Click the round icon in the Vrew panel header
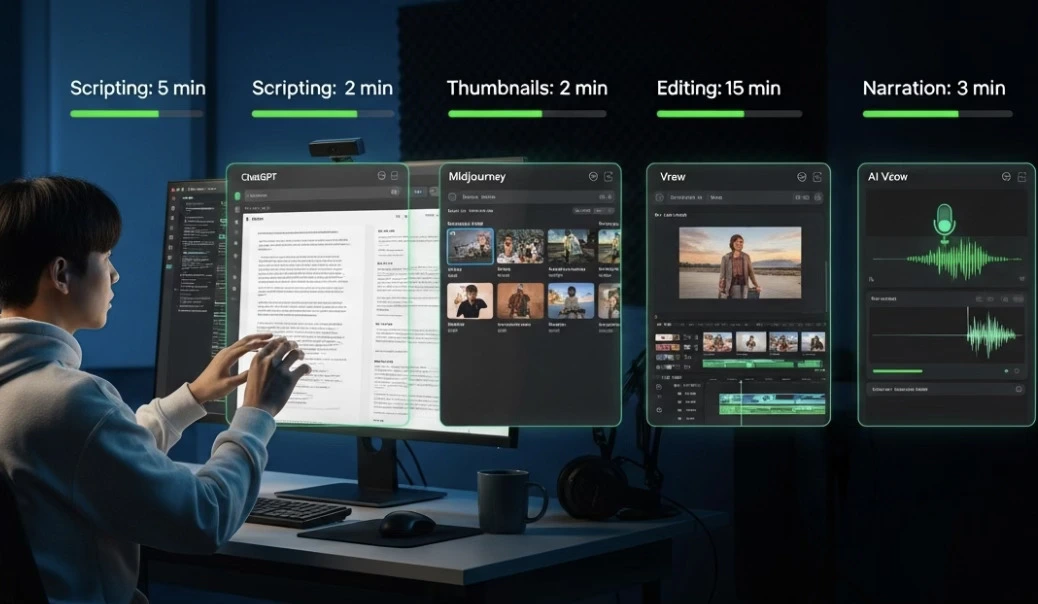1038x604 pixels. coord(802,177)
